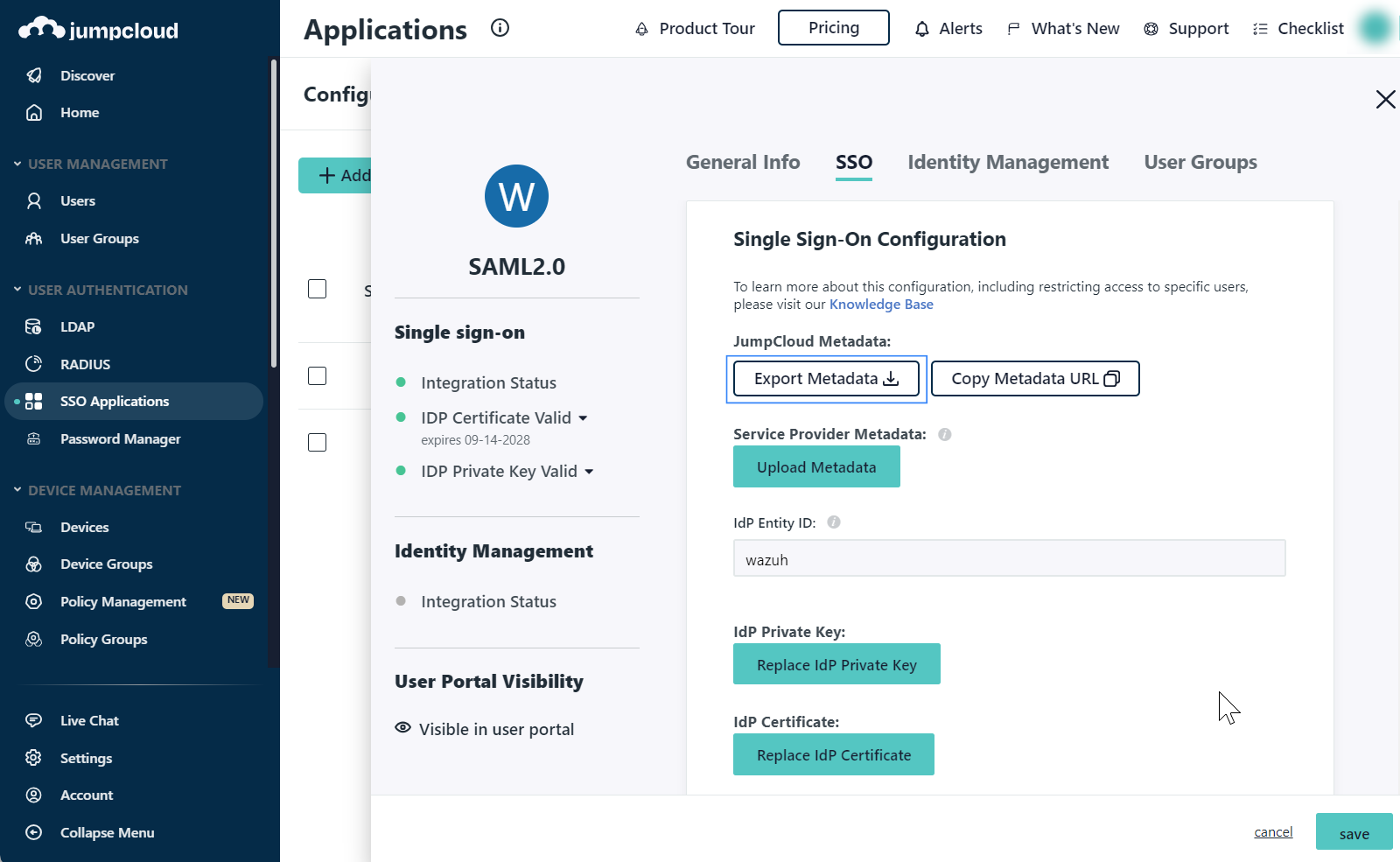Screen dimensions: 1400x862
Task: Click the IdP Entity ID help icon
Action: [x=834, y=522]
